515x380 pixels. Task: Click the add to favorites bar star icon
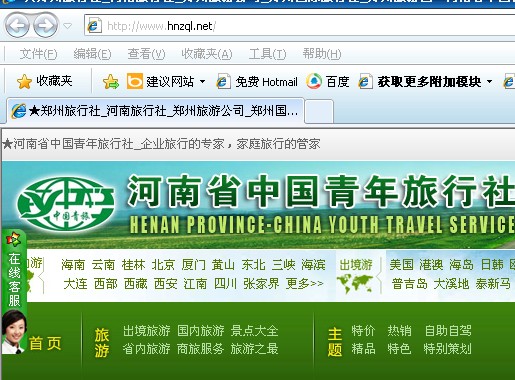pyautogui.click(x=111, y=81)
